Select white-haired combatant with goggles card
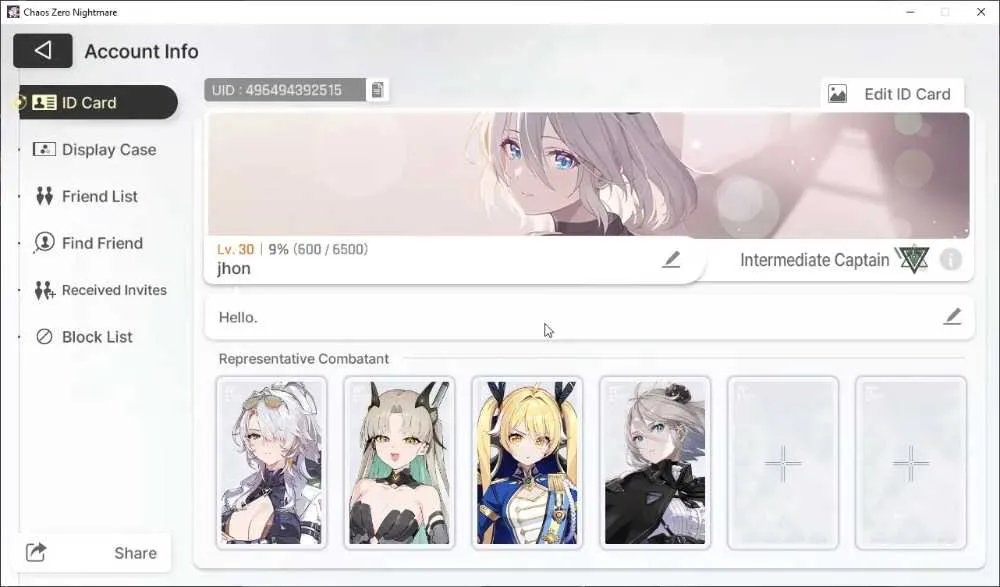Image resolution: width=1000 pixels, height=587 pixels. click(x=272, y=463)
